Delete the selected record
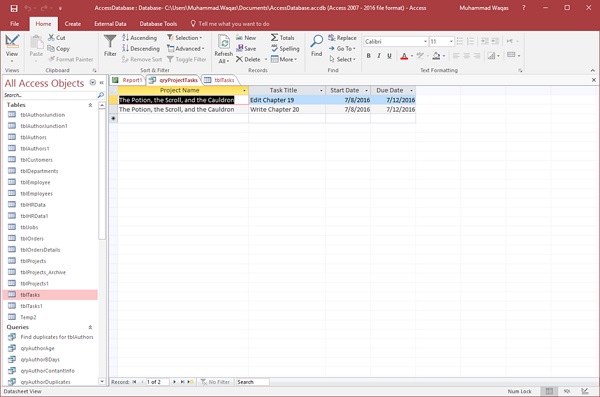 (x=248, y=59)
